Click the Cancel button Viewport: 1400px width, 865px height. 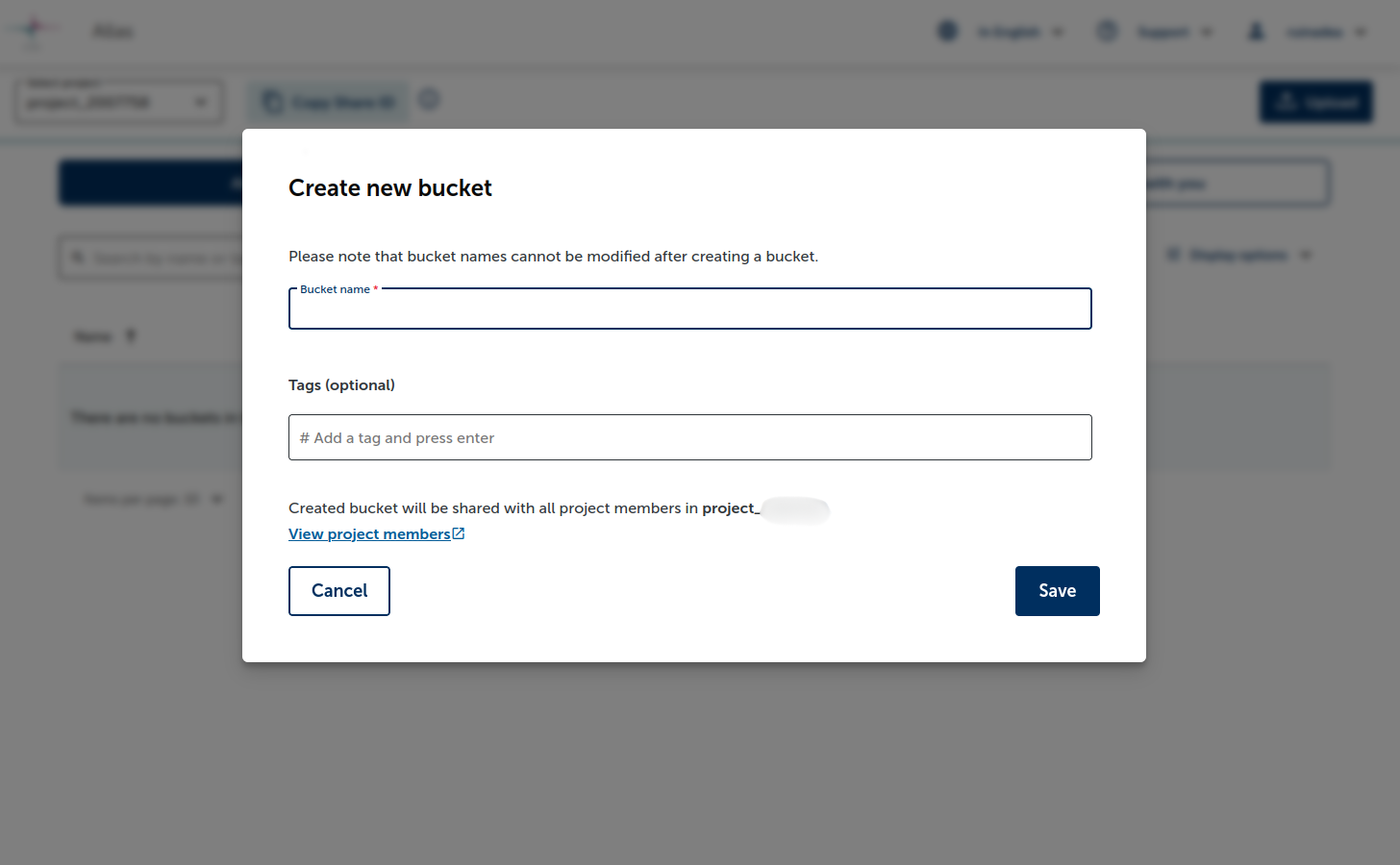[338, 590]
